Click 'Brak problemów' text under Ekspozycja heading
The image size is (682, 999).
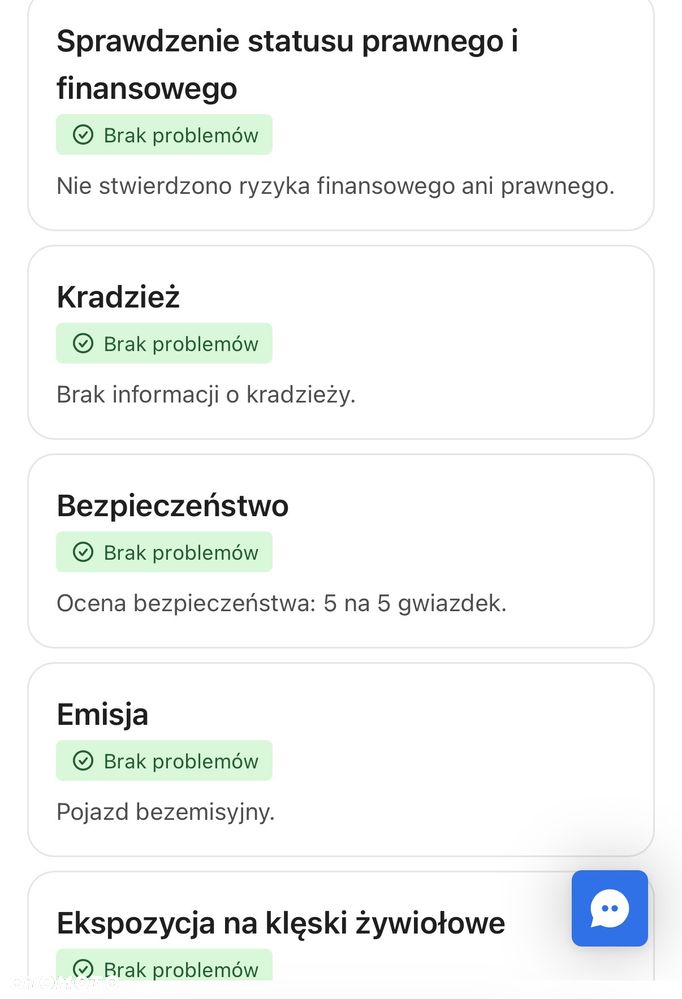click(181, 968)
